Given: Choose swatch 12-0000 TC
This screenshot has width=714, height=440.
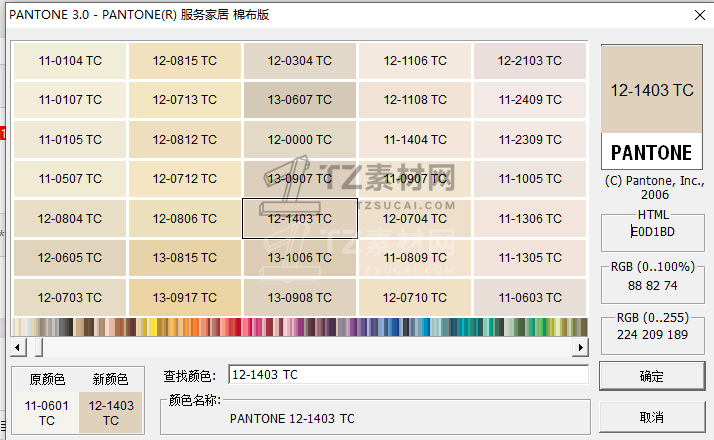Looking at the screenshot, I should 300,140.
